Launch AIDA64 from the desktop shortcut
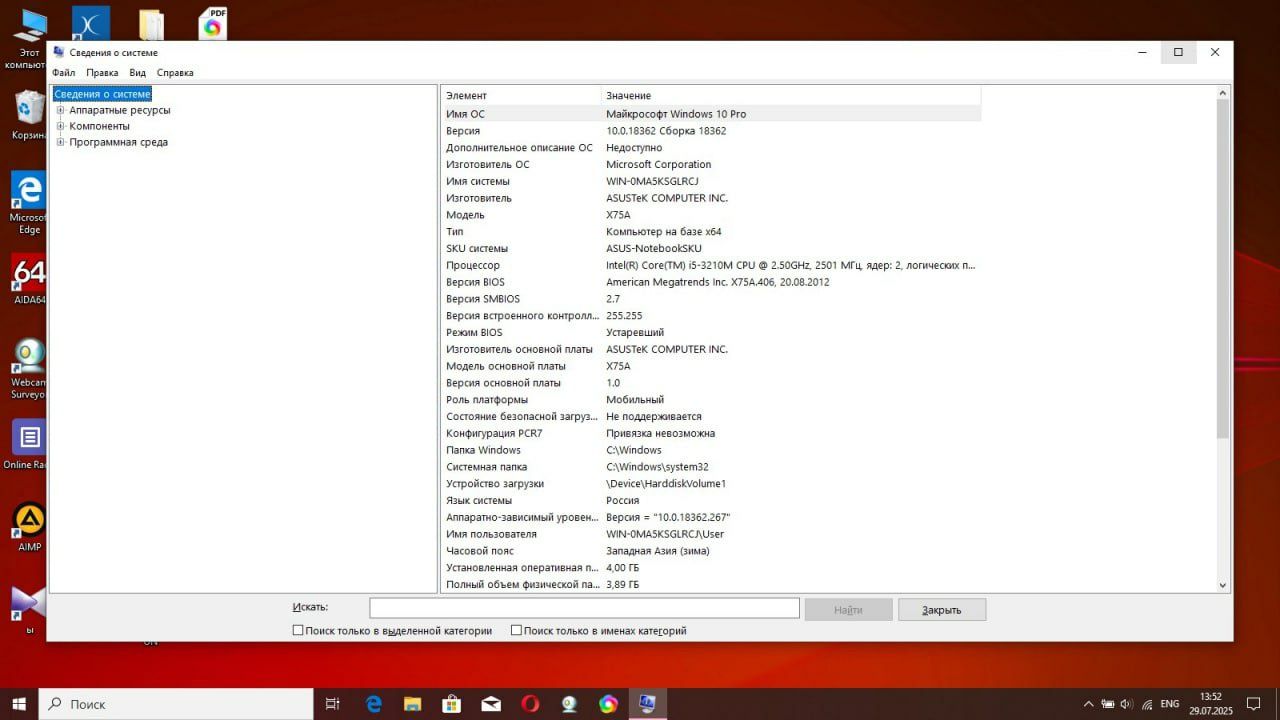Screen dimensions: 1280x720 coord(28,279)
